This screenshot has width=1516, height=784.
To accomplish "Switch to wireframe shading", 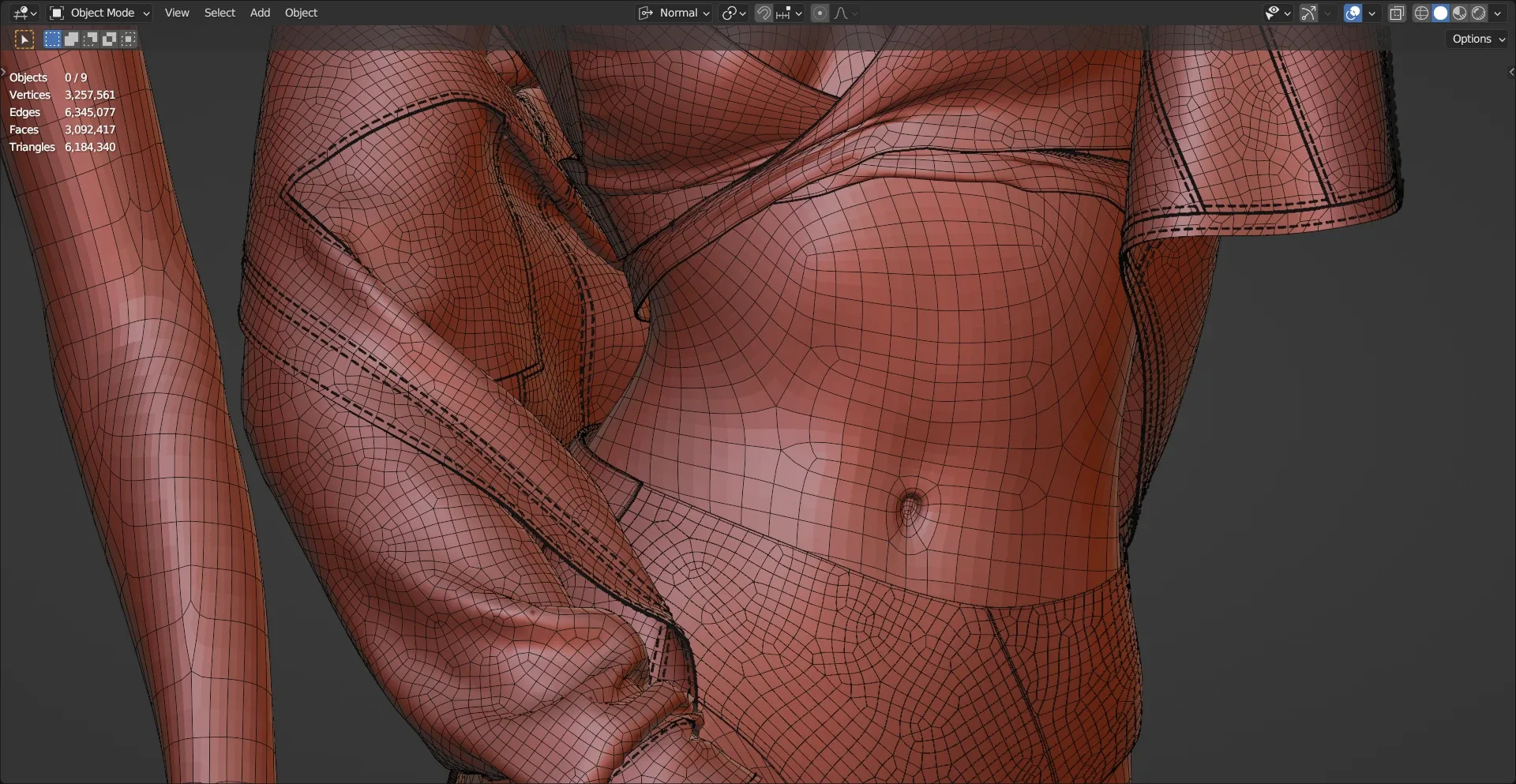I will (x=1421, y=13).
